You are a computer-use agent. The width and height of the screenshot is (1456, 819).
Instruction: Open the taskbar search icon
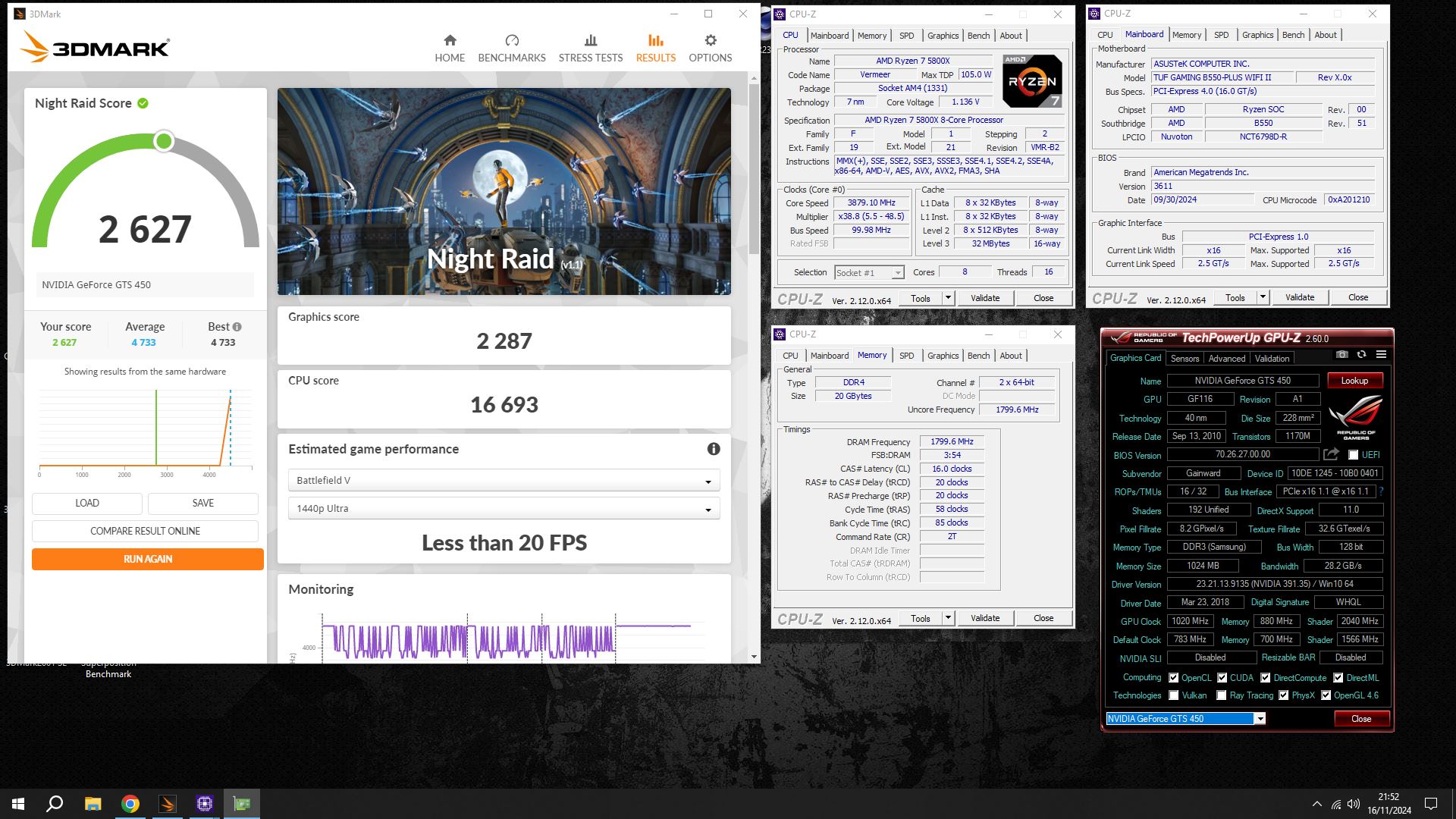click(x=55, y=804)
